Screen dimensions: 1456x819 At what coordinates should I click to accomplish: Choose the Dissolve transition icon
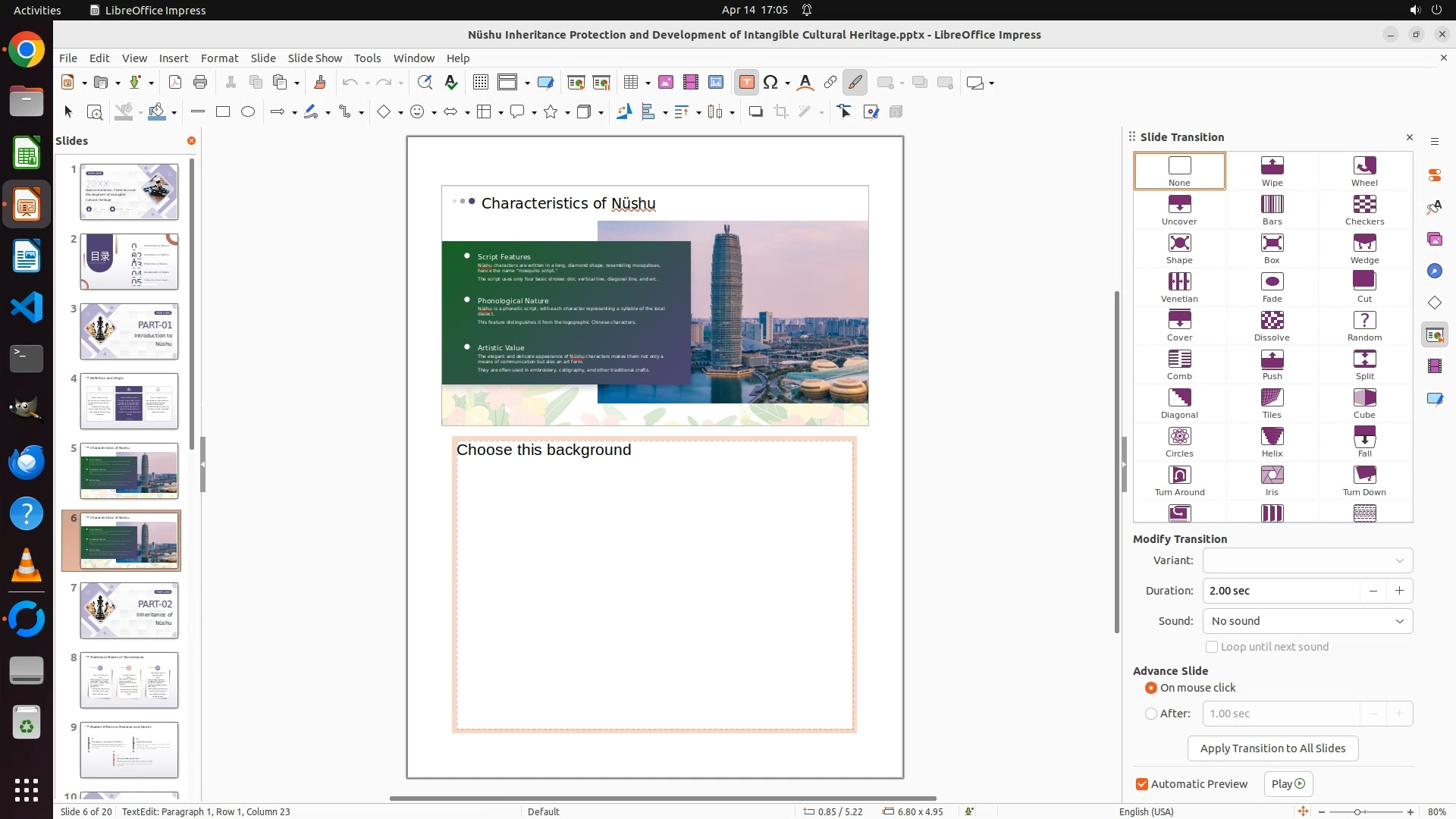click(1272, 321)
